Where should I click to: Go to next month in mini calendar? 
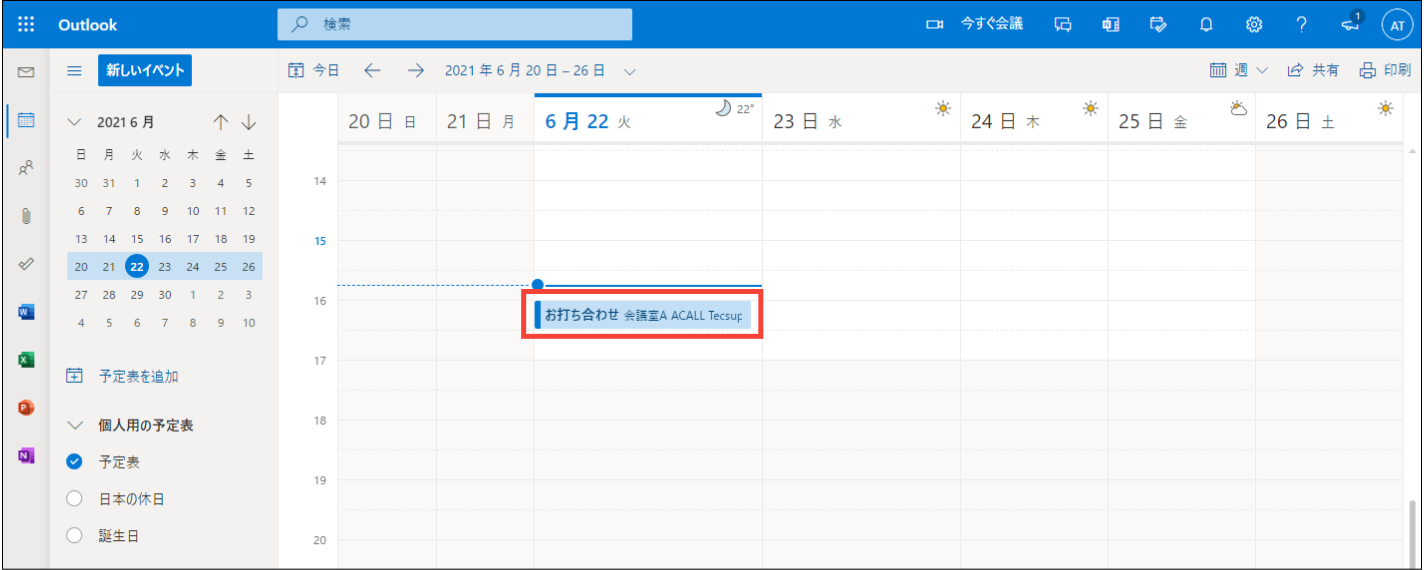[x=249, y=122]
